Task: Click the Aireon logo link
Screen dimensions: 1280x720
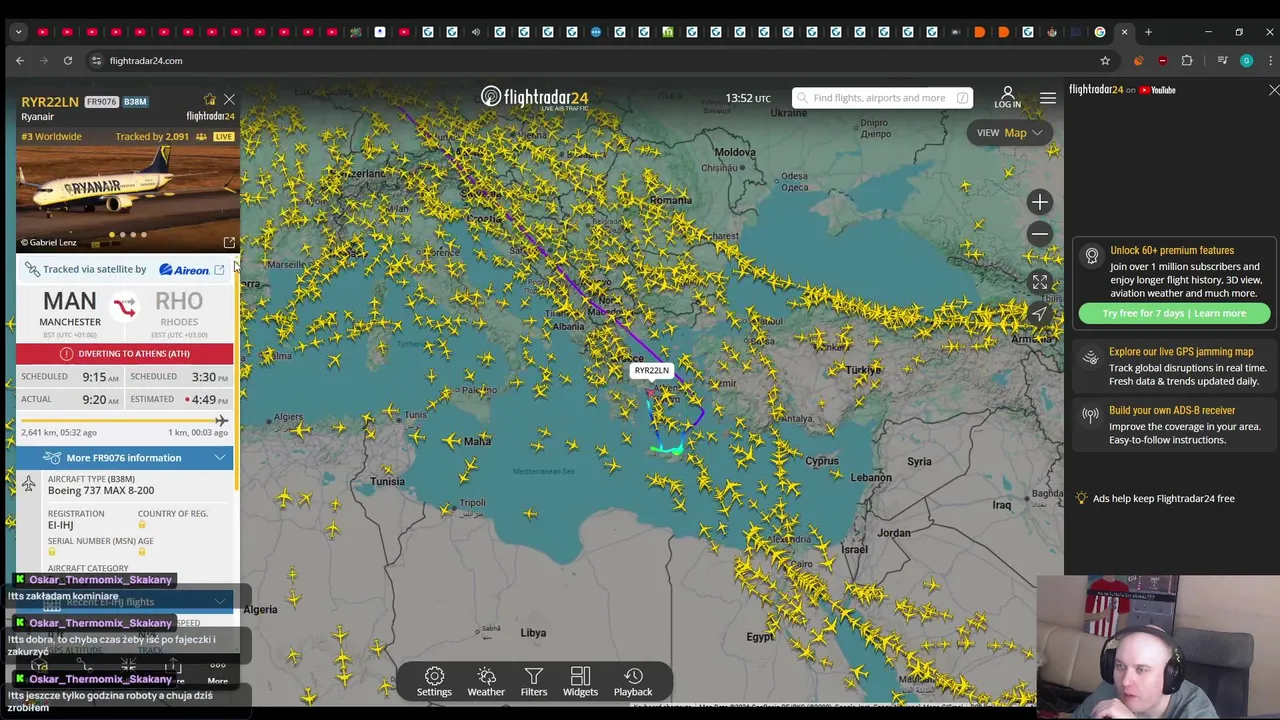Action: [184, 270]
